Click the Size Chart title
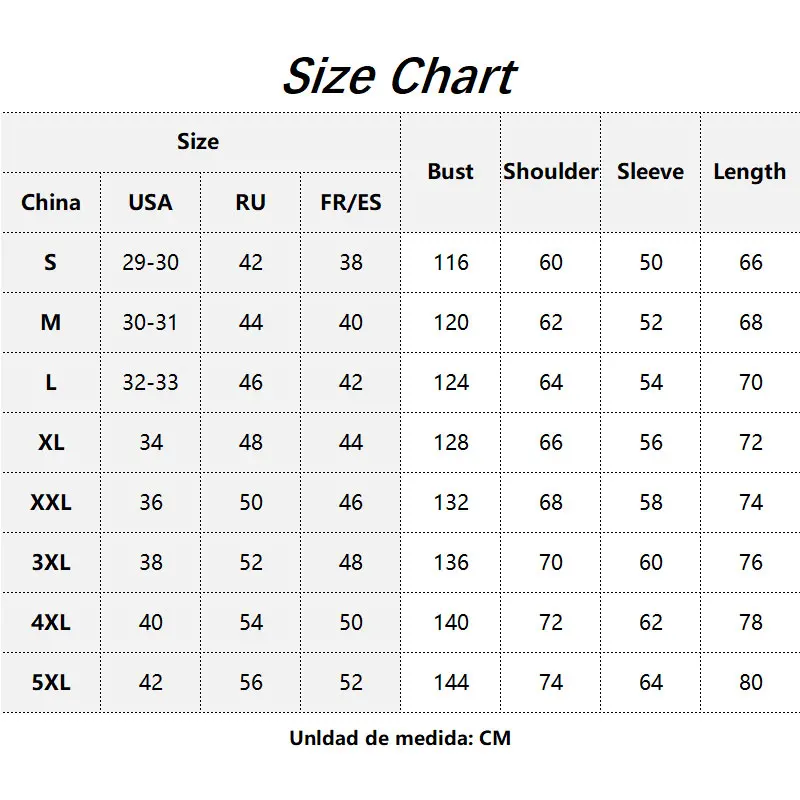 [x=399, y=76]
